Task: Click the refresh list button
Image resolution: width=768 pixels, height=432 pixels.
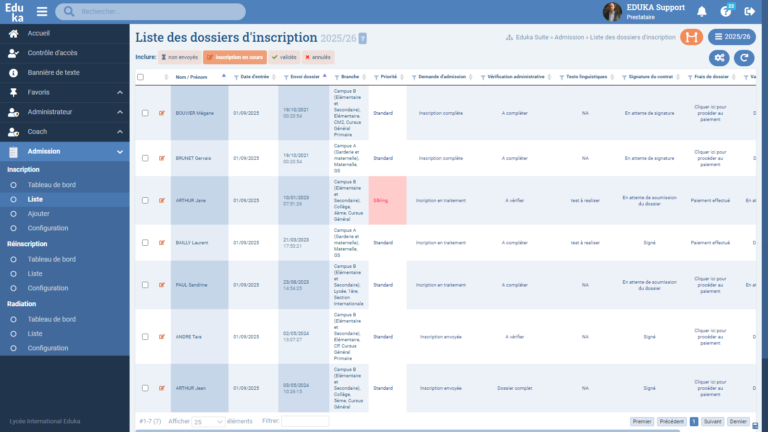Action: coord(743,58)
